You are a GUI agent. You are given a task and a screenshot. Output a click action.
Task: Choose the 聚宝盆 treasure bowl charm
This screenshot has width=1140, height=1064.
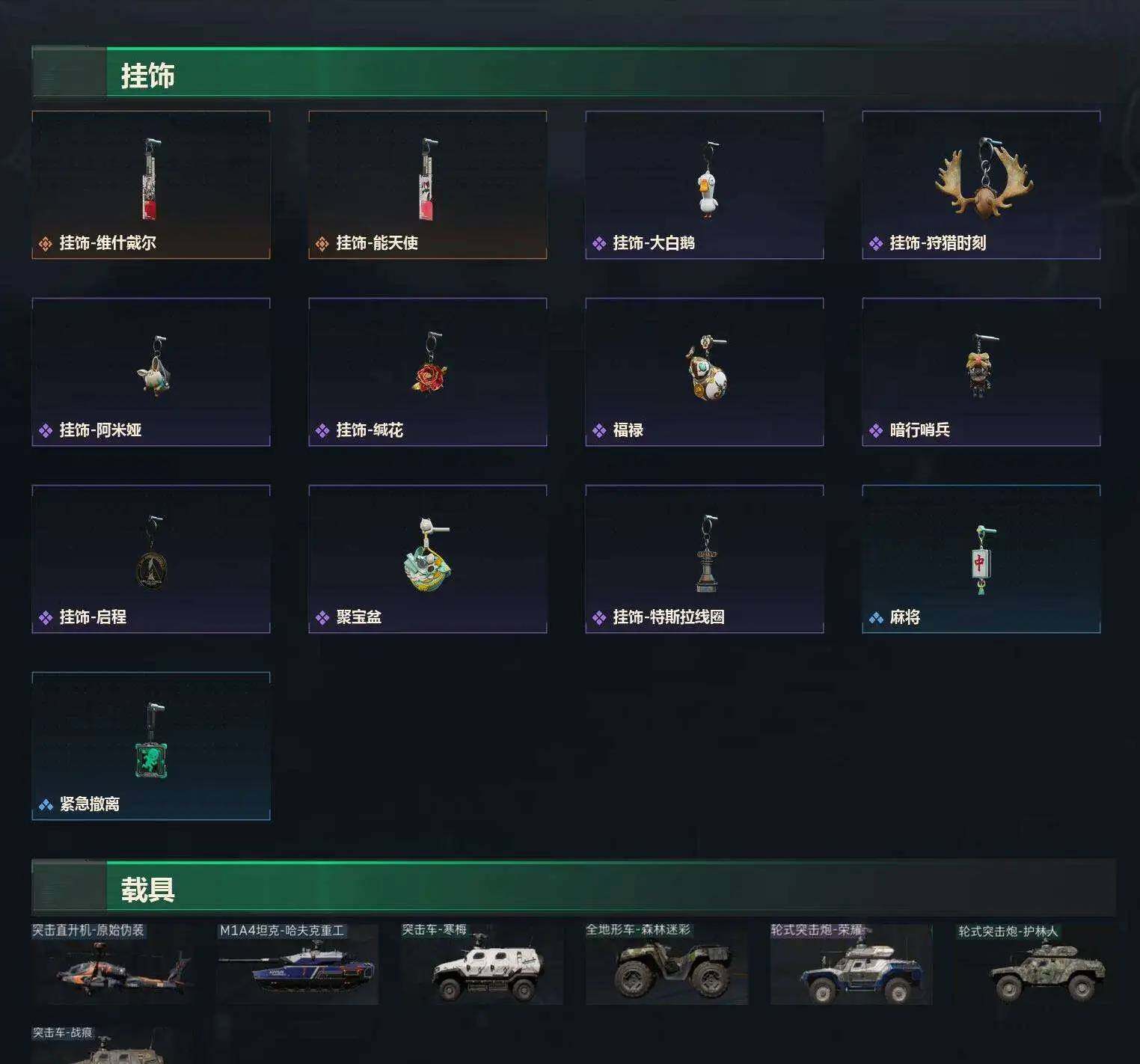pyautogui.click(x=427, y=554)
